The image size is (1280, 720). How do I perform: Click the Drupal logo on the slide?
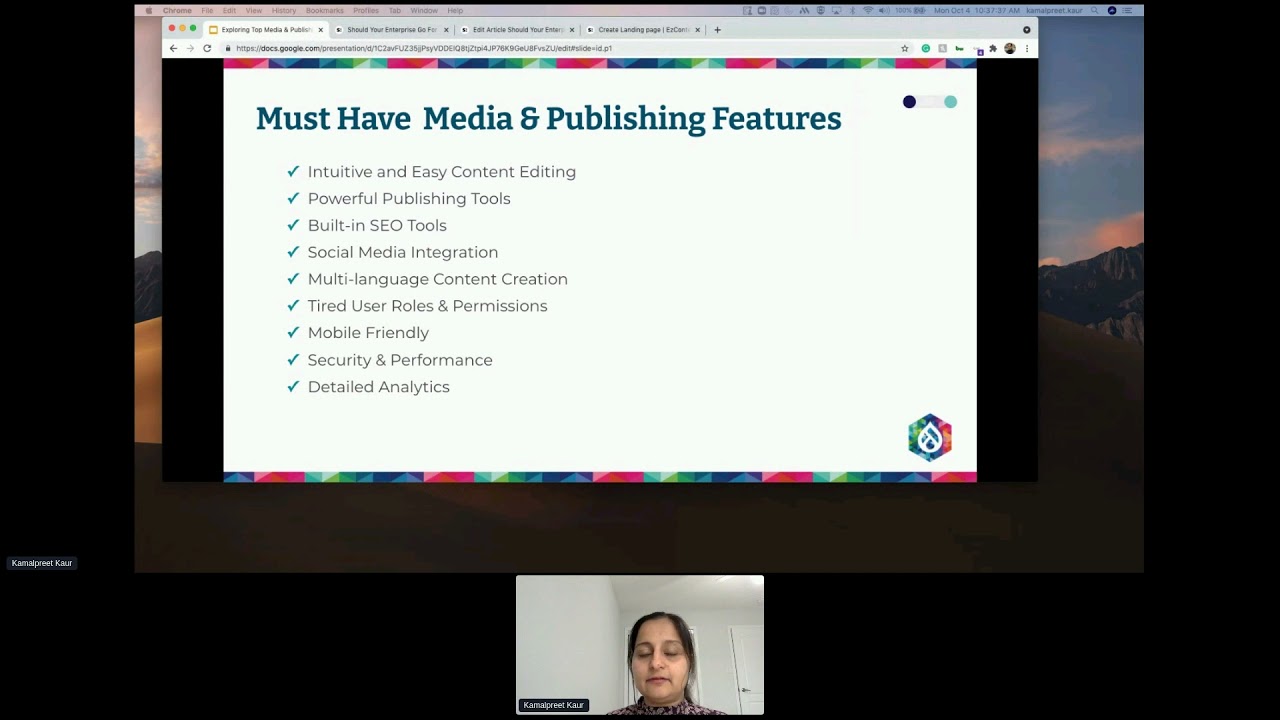930,438
